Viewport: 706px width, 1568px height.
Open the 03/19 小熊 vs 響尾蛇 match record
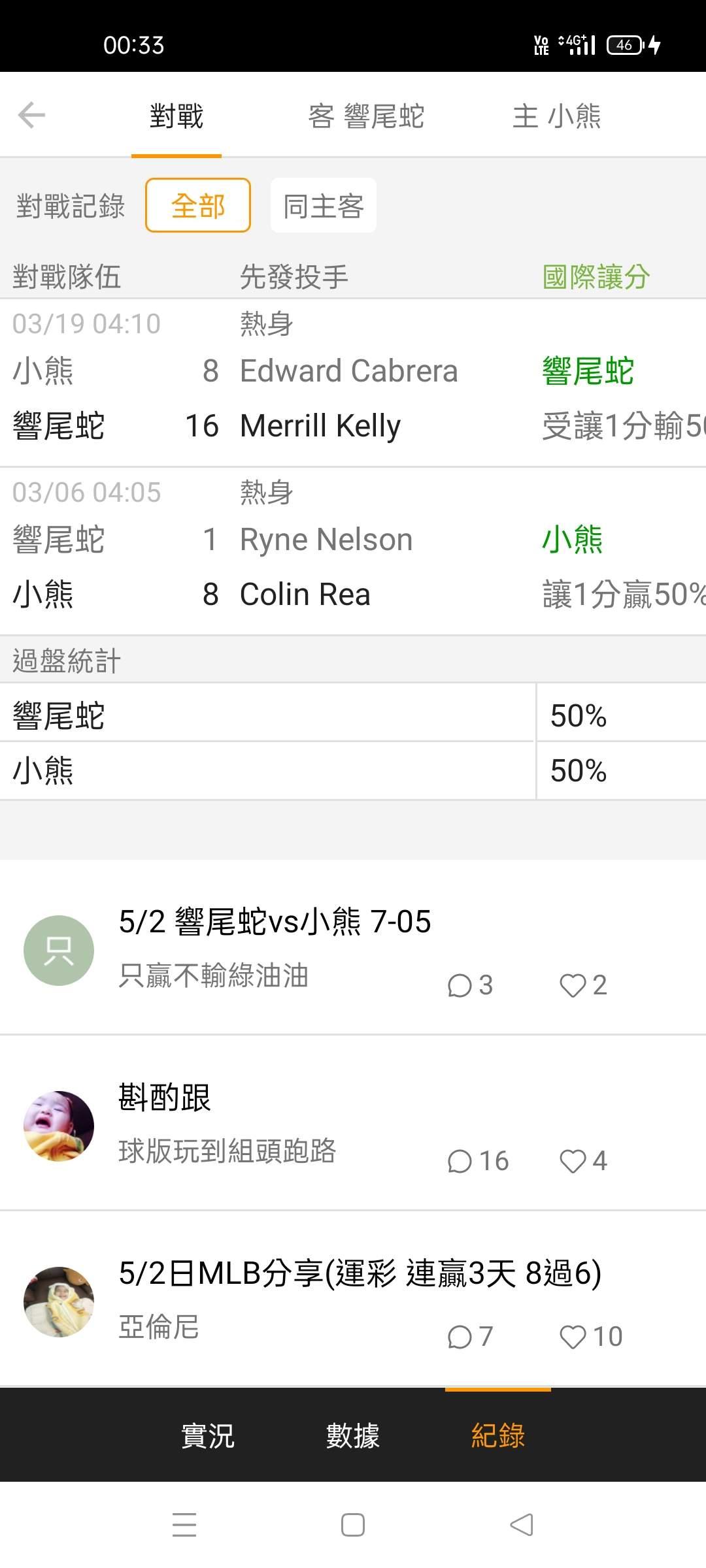353,383
